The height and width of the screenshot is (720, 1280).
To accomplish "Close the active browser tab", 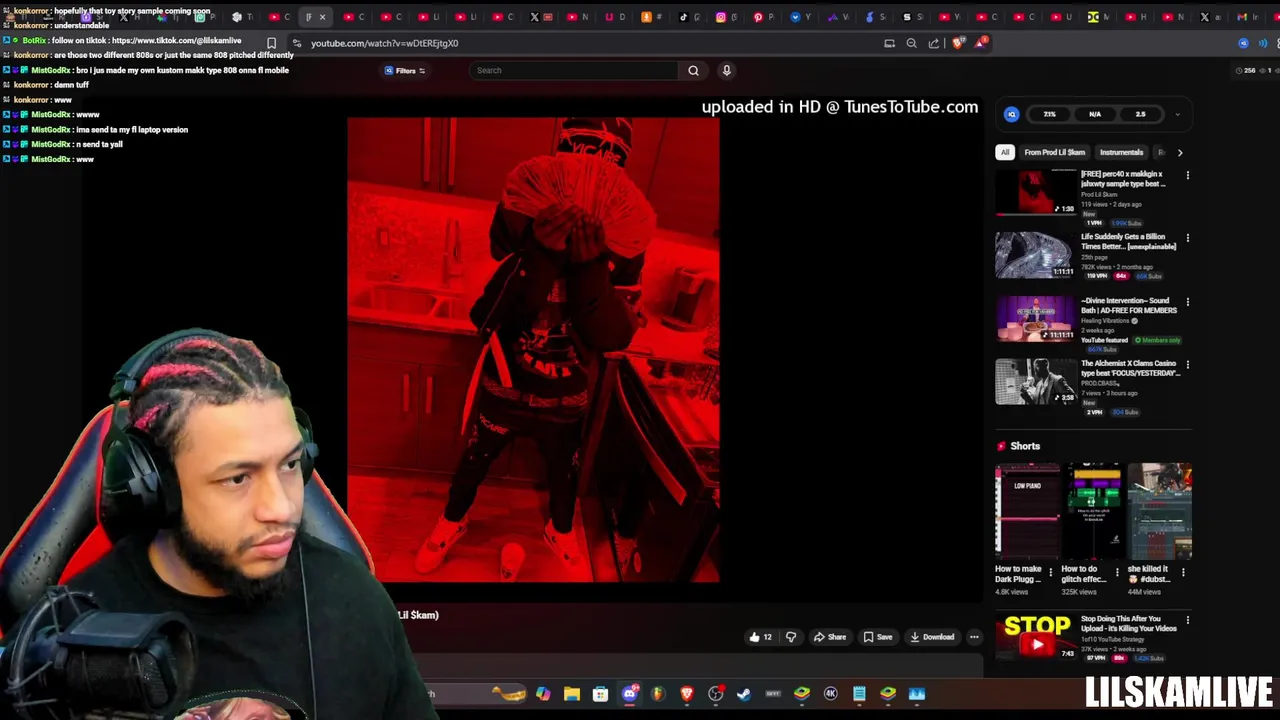I will 322,17.
